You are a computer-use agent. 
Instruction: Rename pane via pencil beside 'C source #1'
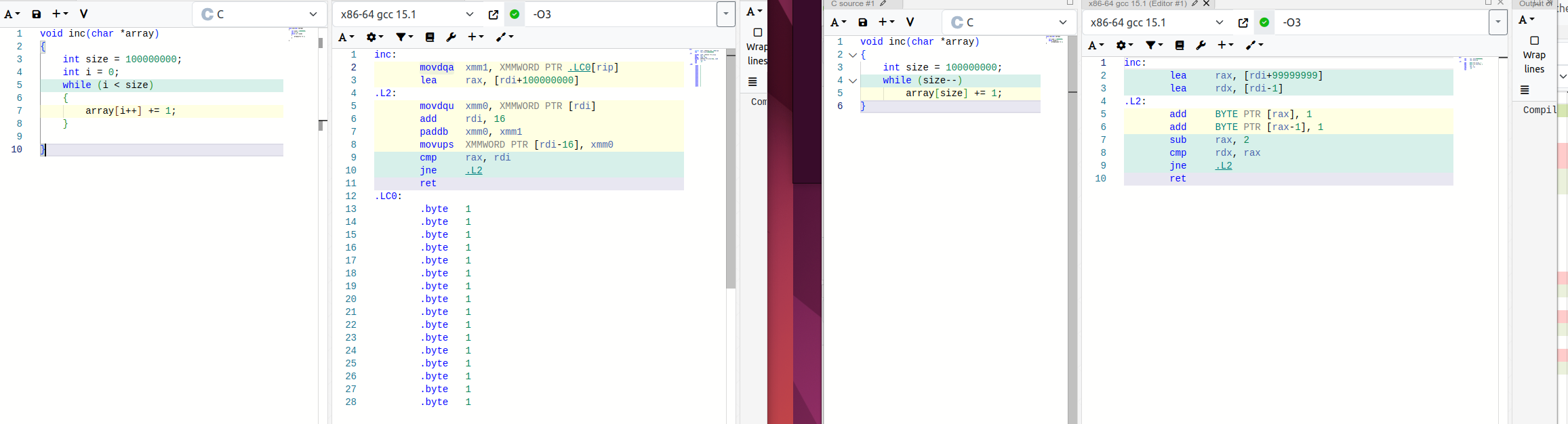tap(883, 3)
